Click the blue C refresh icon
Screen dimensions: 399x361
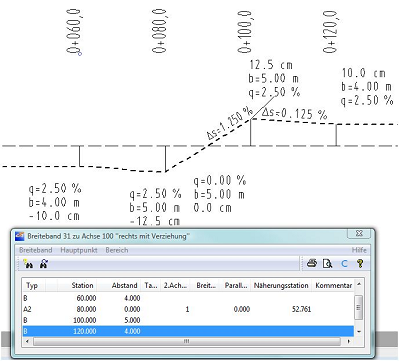coord(344,264)
